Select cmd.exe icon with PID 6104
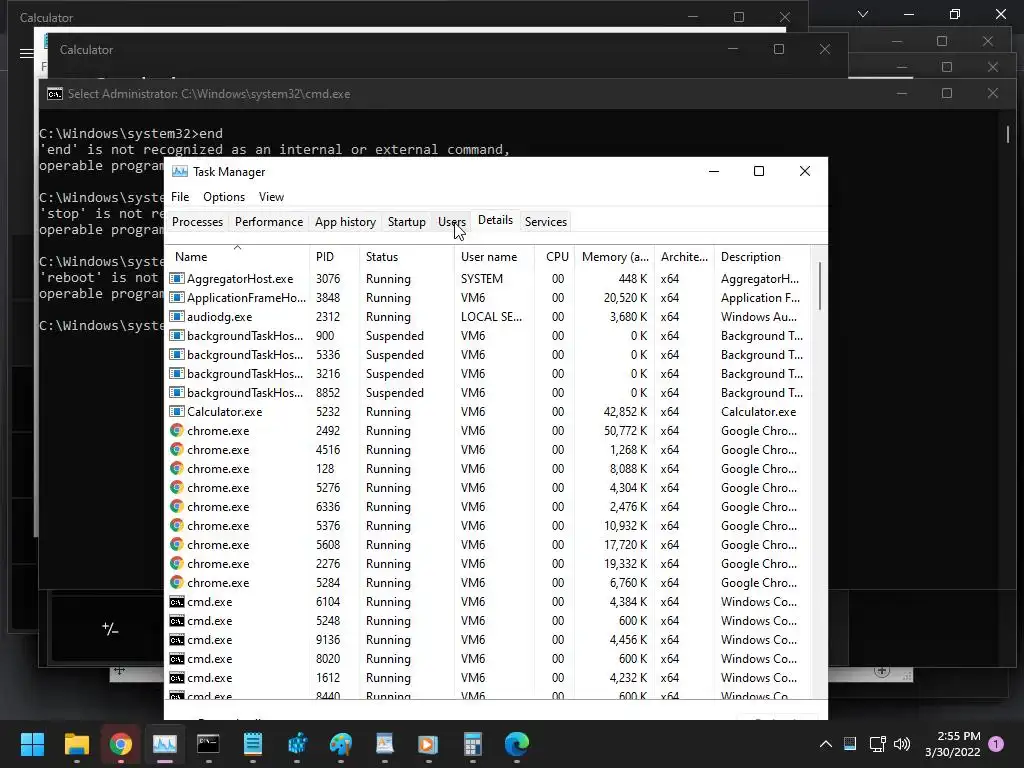The image size is (1024, 768). pos(176,601)
